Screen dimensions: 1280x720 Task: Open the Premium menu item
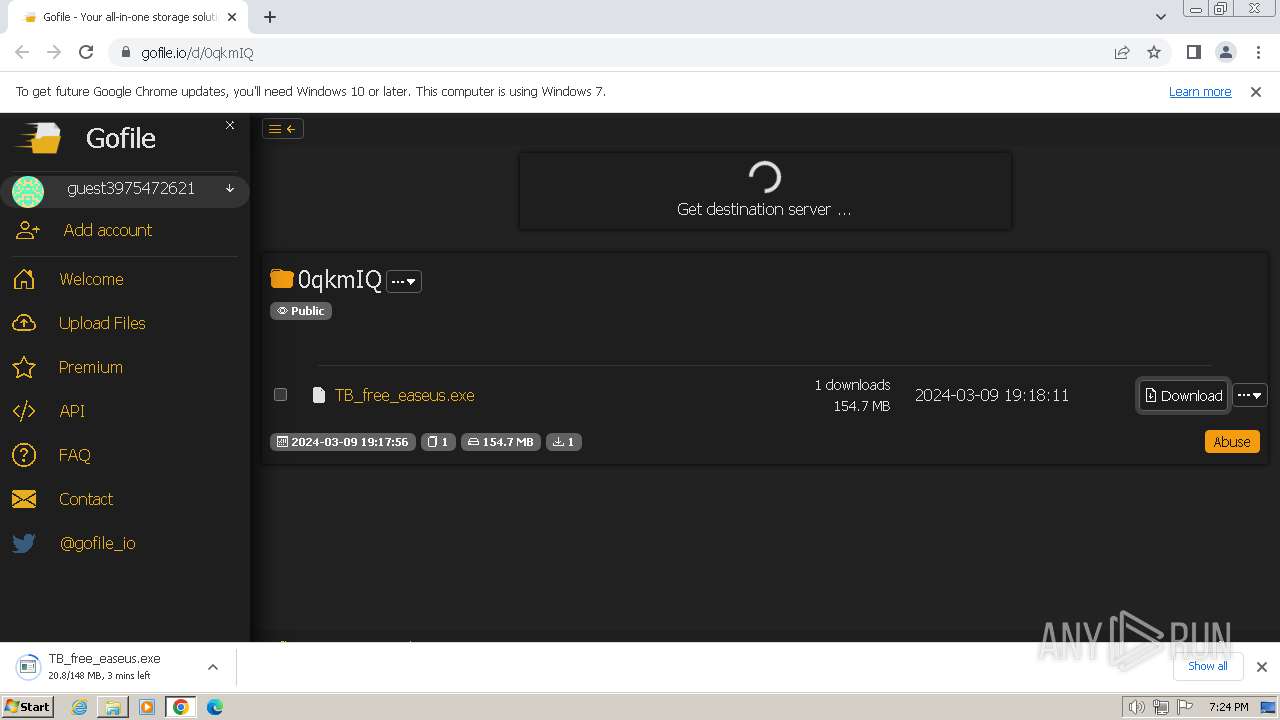(x=91, y=367)
